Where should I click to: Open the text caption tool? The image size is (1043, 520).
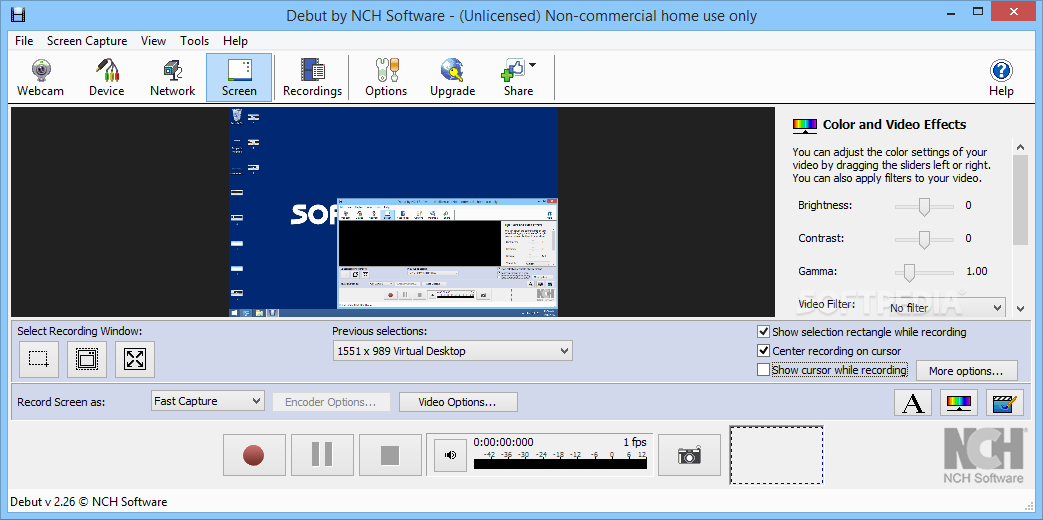click(x=913, y=402)
